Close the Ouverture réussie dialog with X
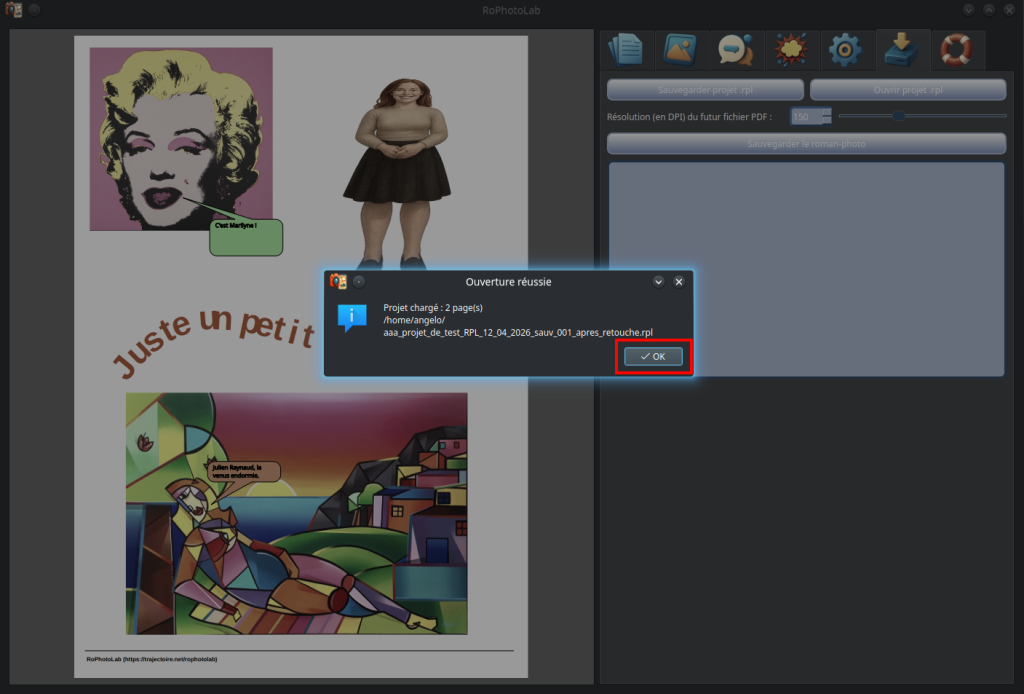 [679, 282]
